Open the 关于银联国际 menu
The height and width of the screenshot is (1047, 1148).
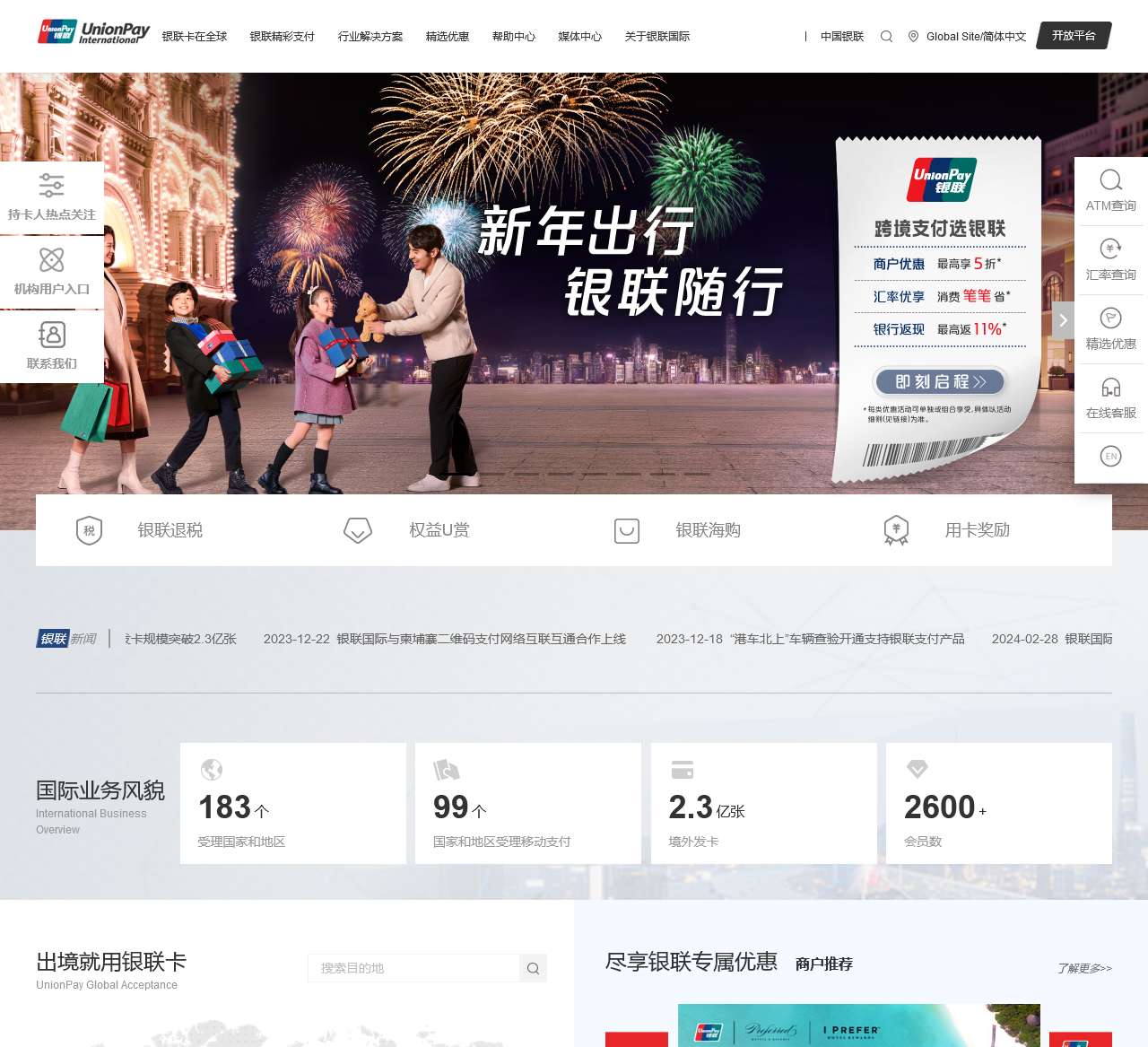657,37
